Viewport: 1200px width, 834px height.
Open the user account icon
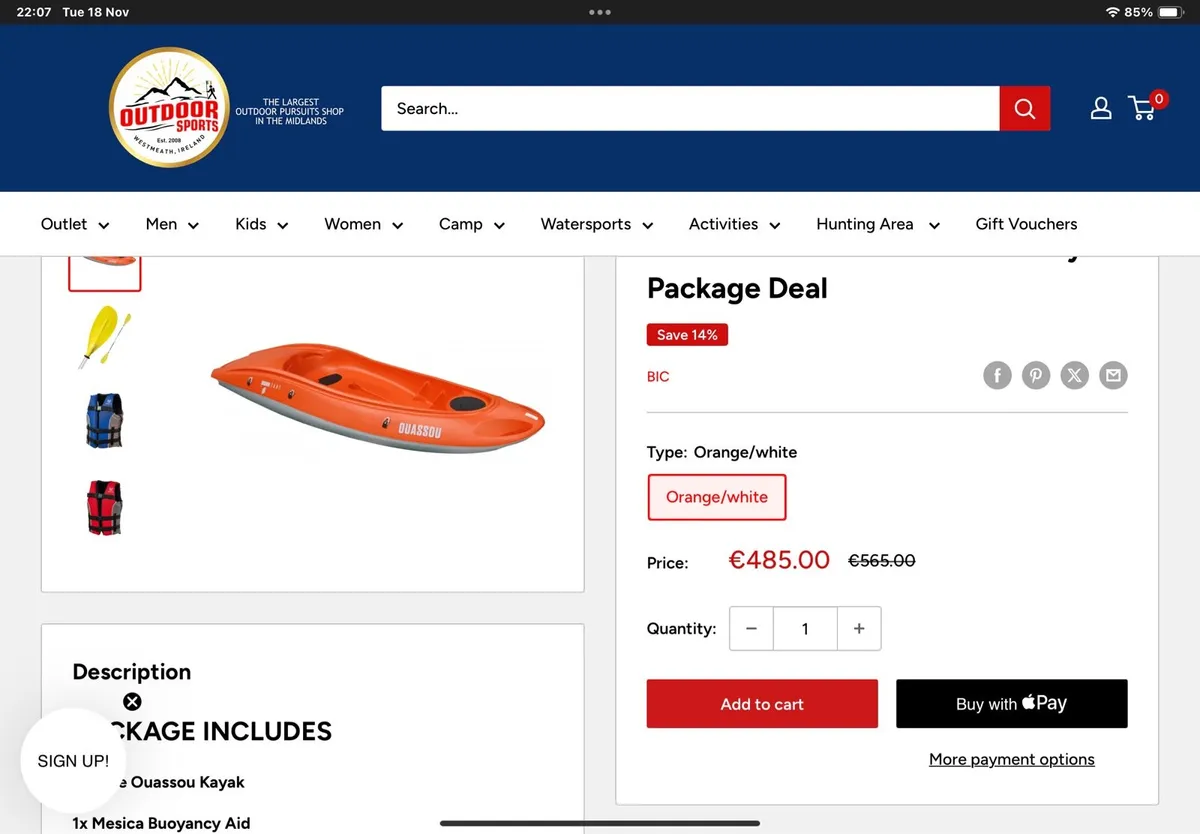tap(1100, 108)
